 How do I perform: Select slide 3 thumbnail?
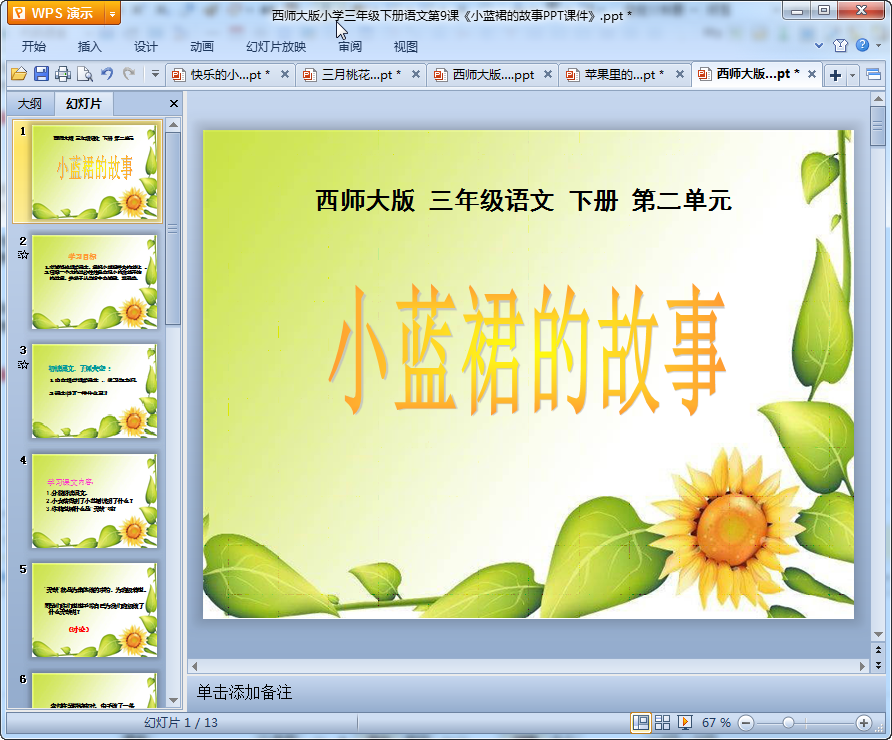tap(94, 391)
